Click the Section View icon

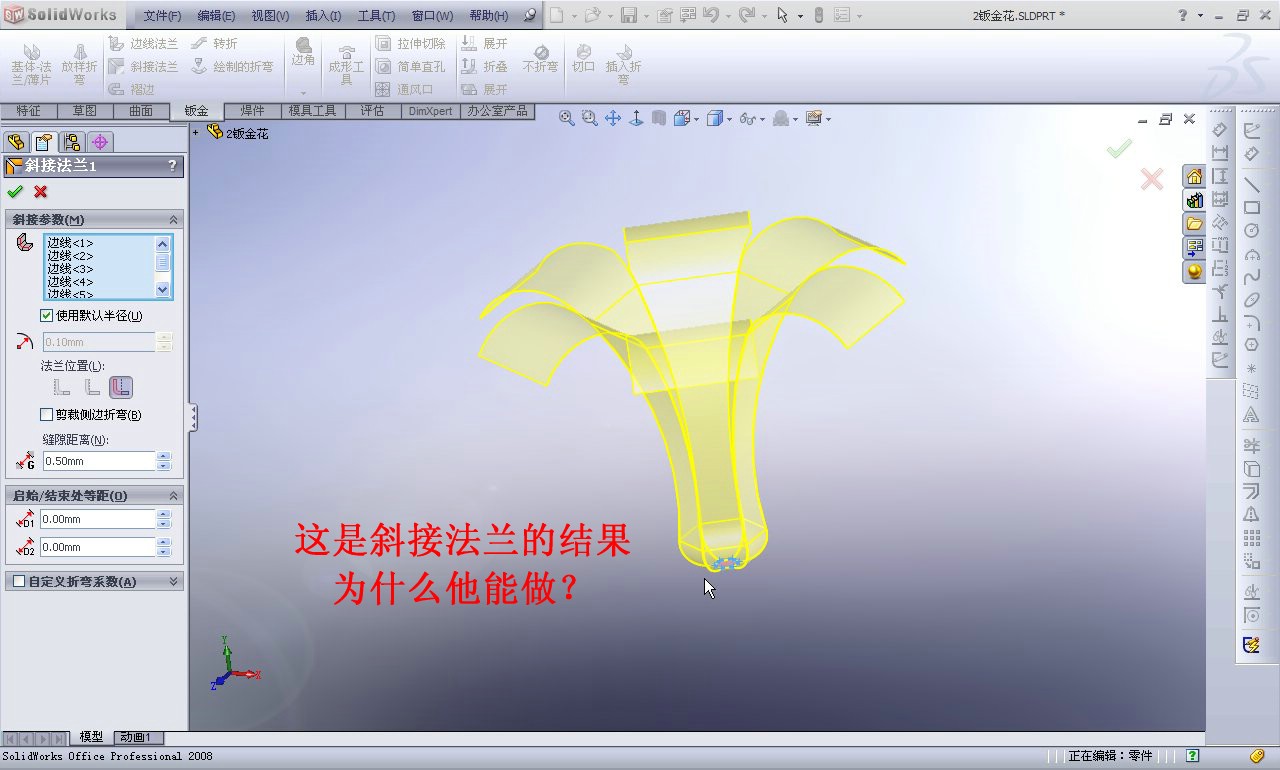tap(659, 118)
